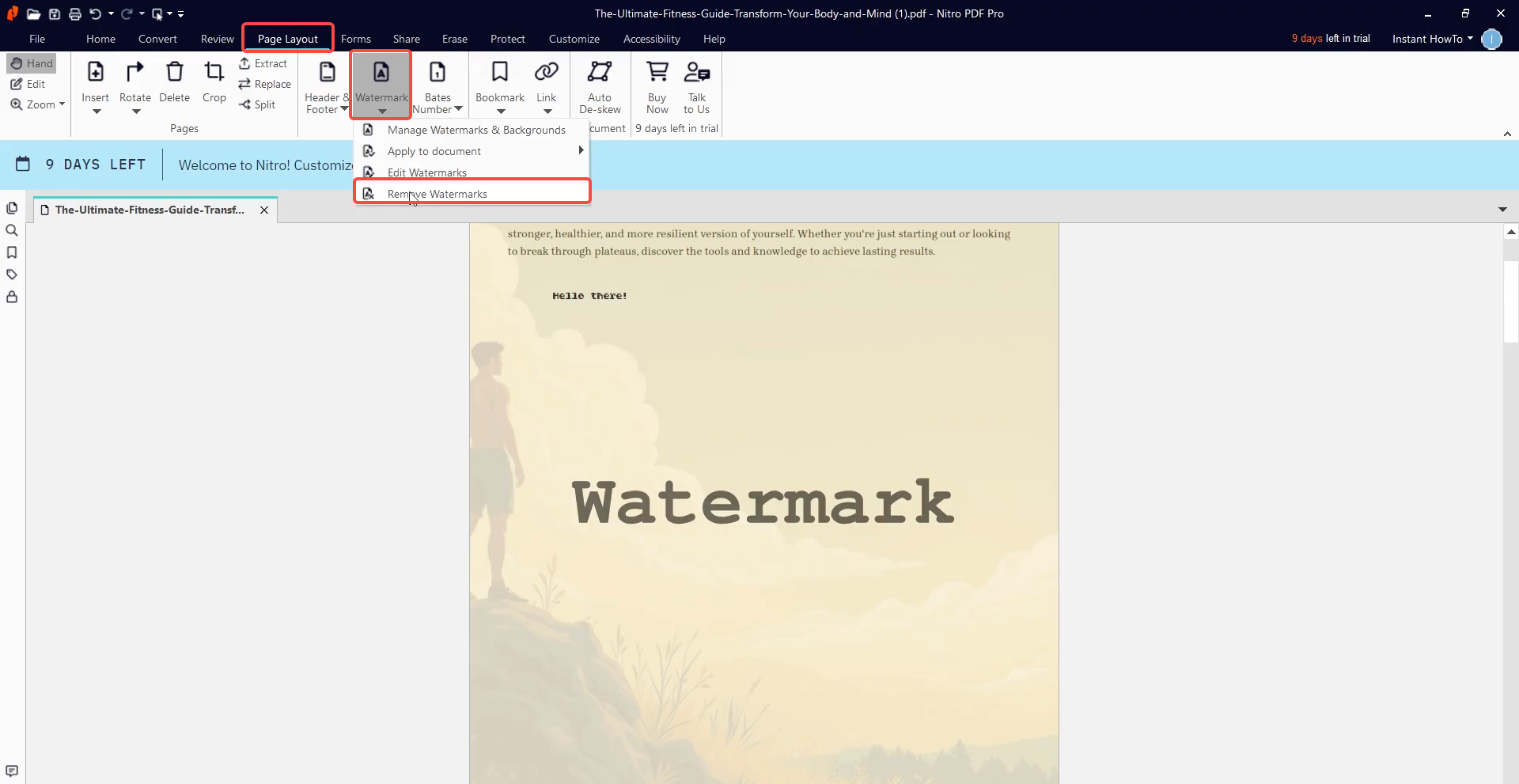This screenshot has width=1519, height=784.
Task: Open the Erase ribbon tab
Action: point(455,39)
